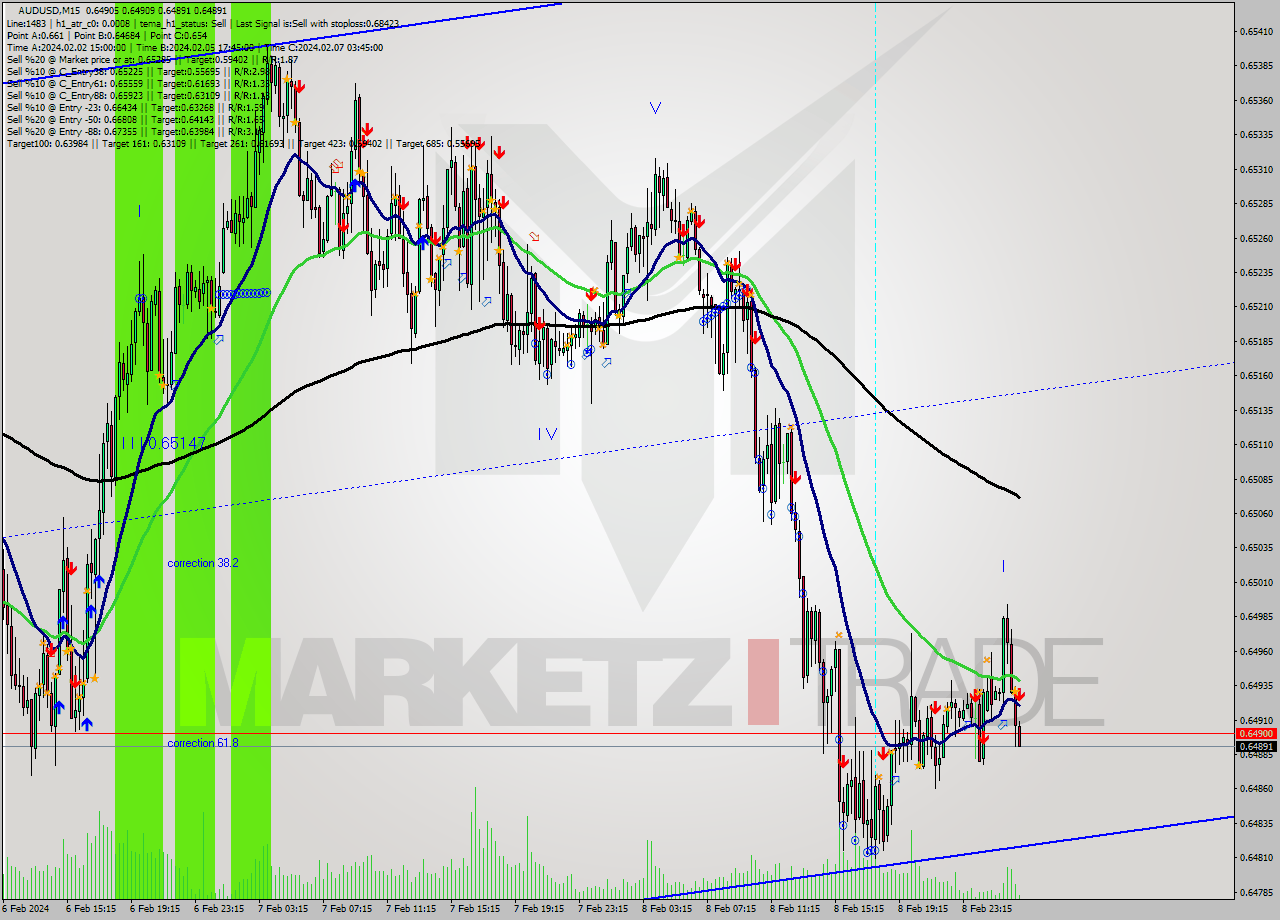This screenshot has height=920, width=1280.
Task: Click the 0.65410 price axis label
Action: coord(1257,31)
